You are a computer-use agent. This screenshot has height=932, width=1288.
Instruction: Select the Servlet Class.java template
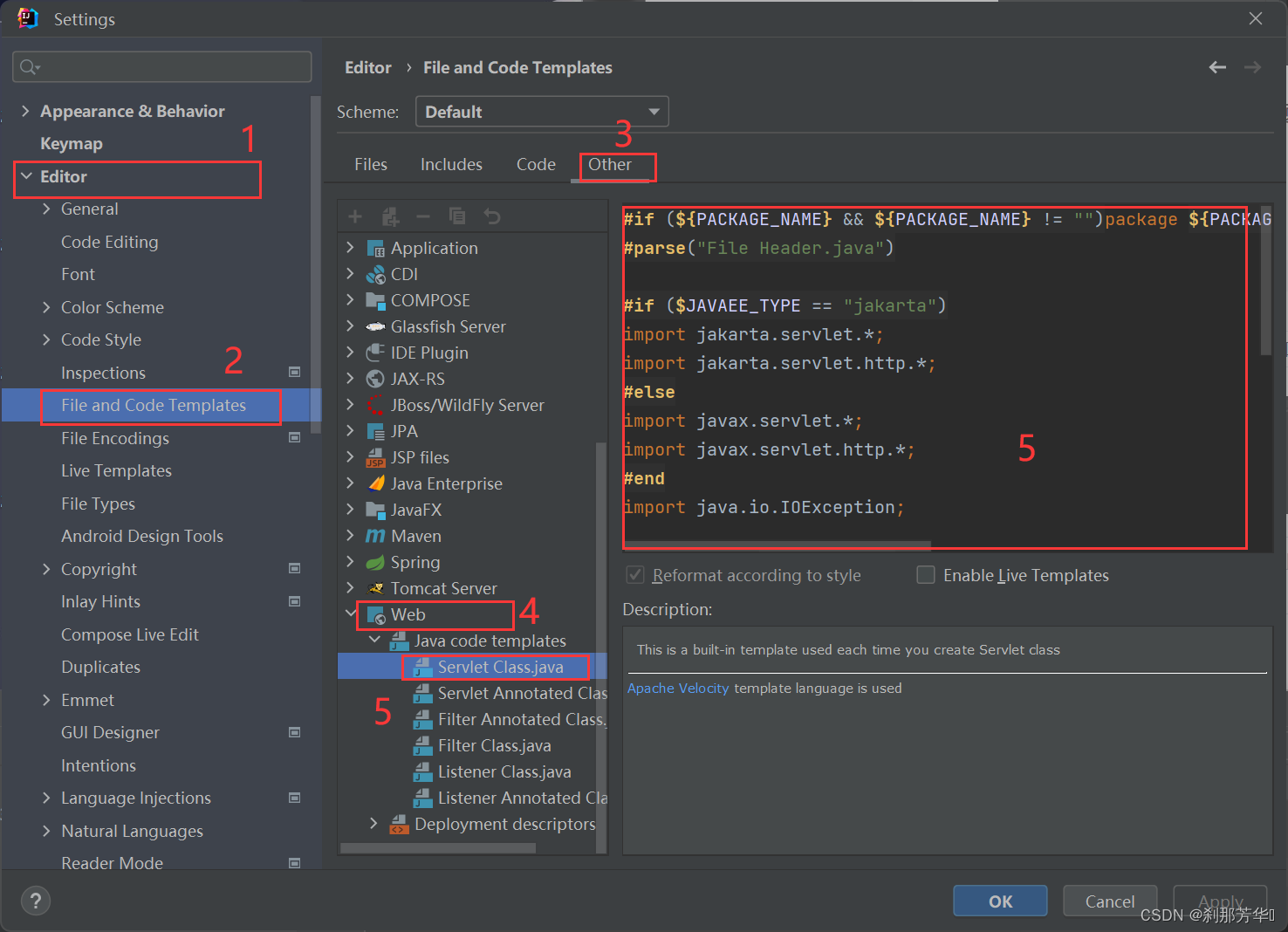[x=500, y=667]
